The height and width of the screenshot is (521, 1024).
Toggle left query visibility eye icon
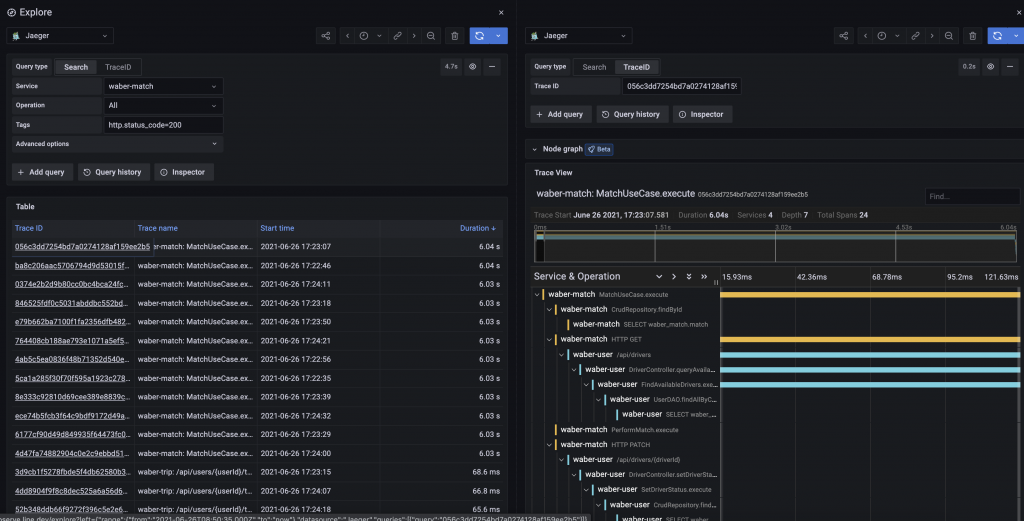click(473, 67)
